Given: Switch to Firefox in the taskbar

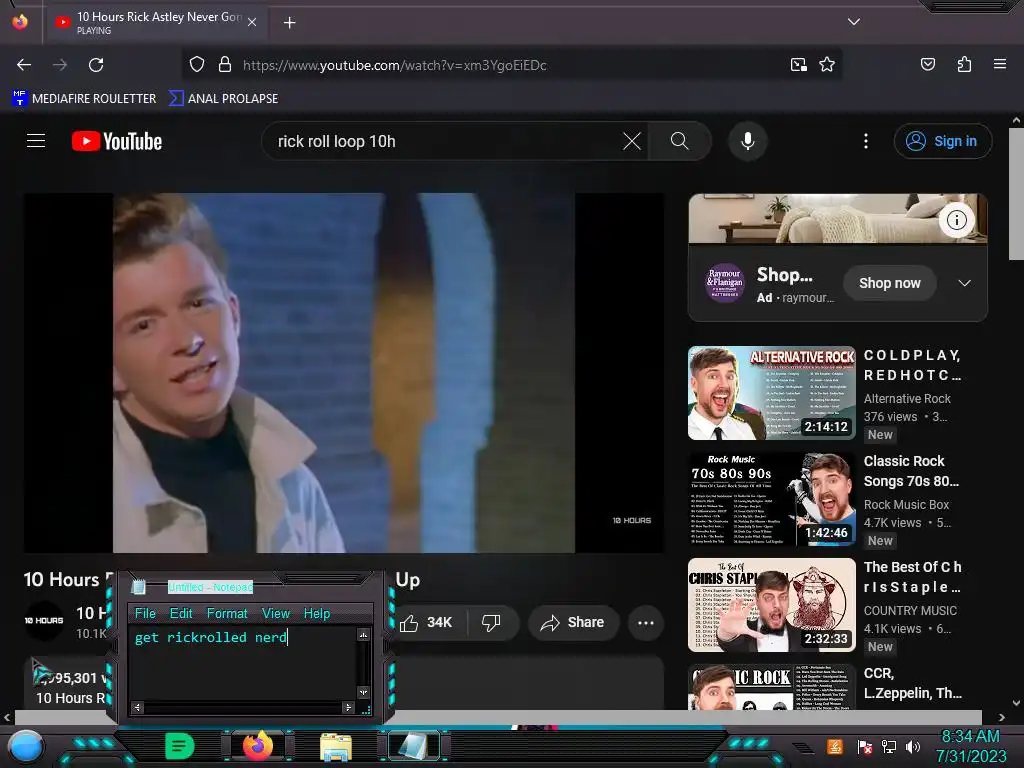Looking at the screenshot, I should 257,746.
